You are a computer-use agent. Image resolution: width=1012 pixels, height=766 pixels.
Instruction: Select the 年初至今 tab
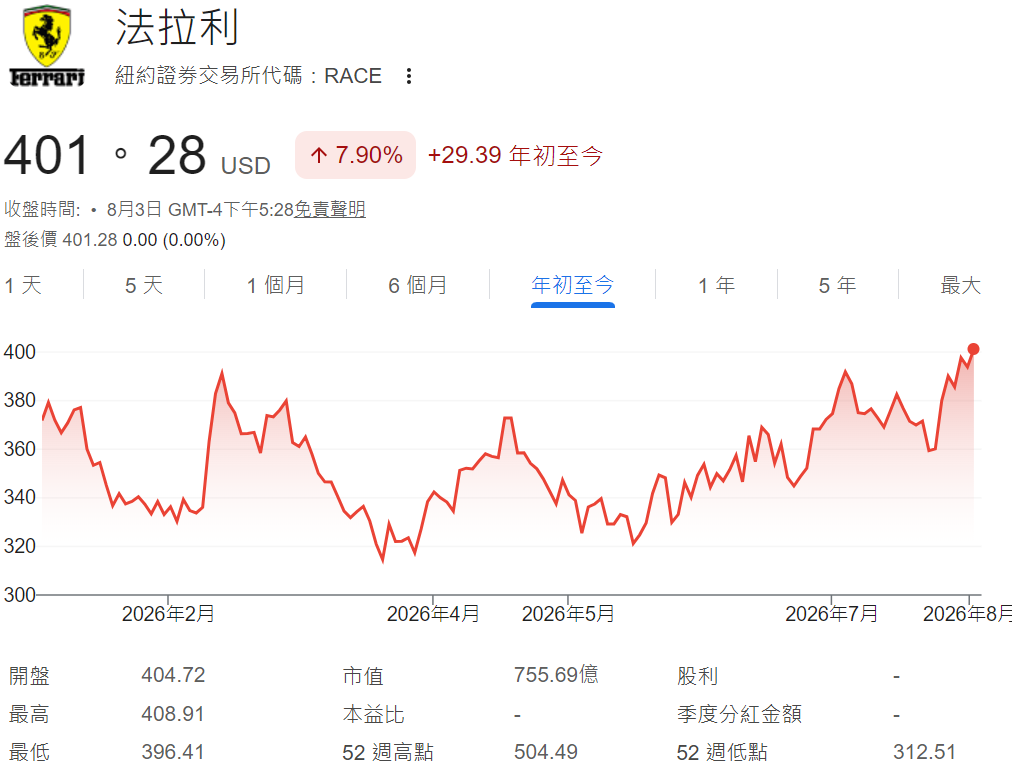click(572, 285)
